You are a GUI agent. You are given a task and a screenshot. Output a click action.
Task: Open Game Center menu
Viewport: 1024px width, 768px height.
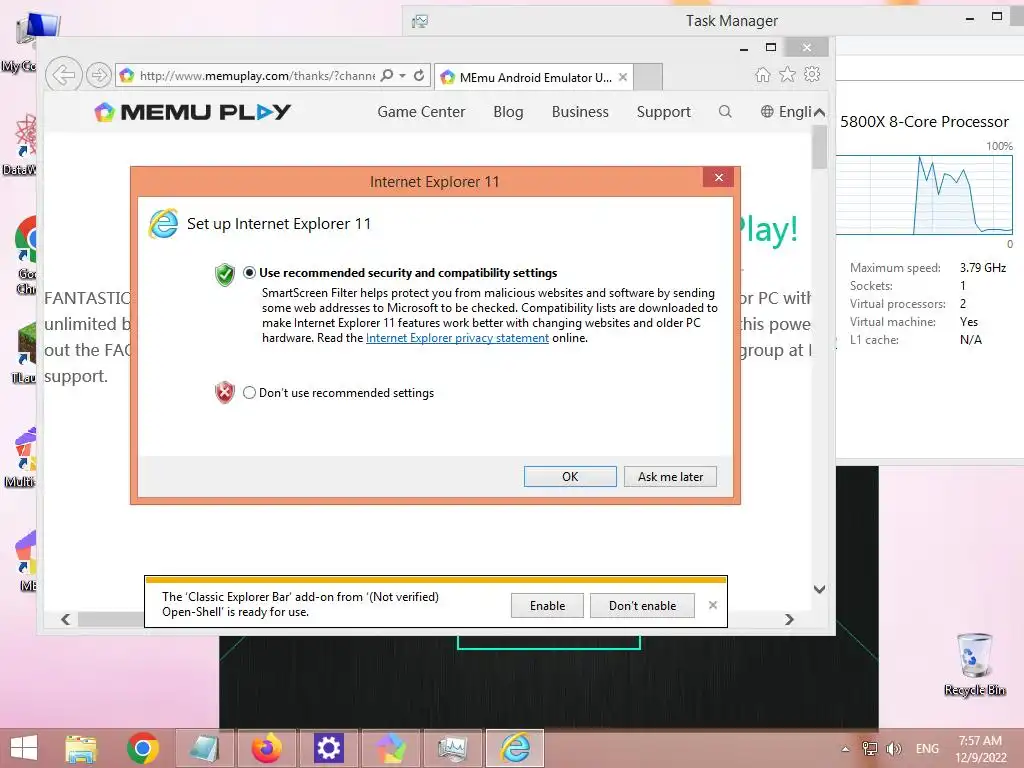tap(421, 112)
